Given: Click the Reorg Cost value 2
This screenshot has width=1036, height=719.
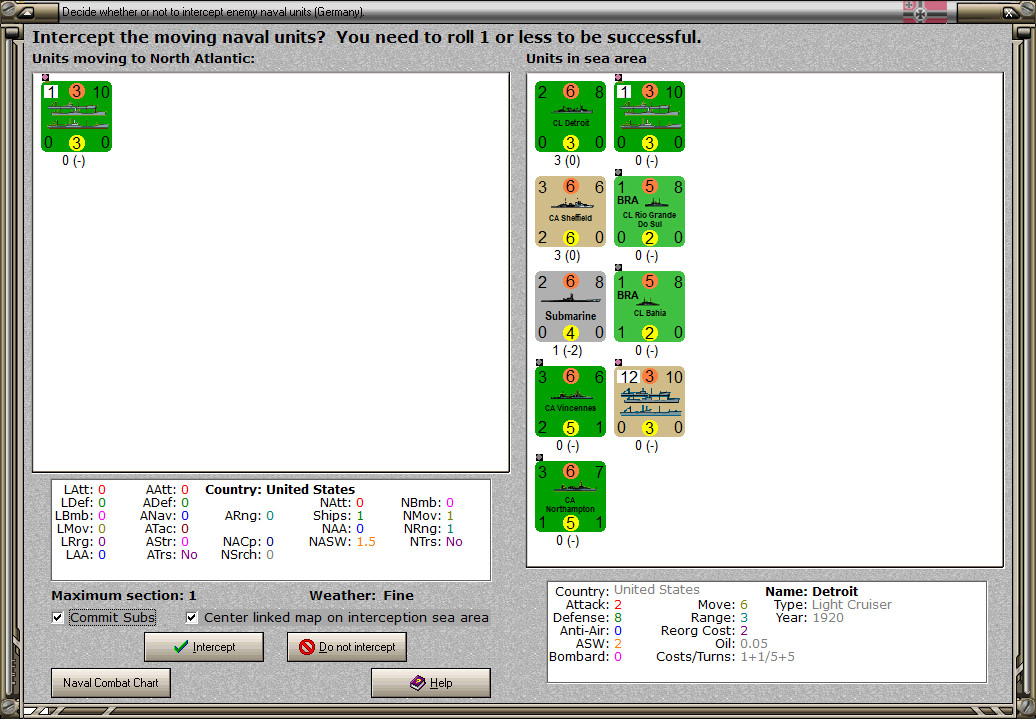Looking at the screenshot, I should pos(744,631).
